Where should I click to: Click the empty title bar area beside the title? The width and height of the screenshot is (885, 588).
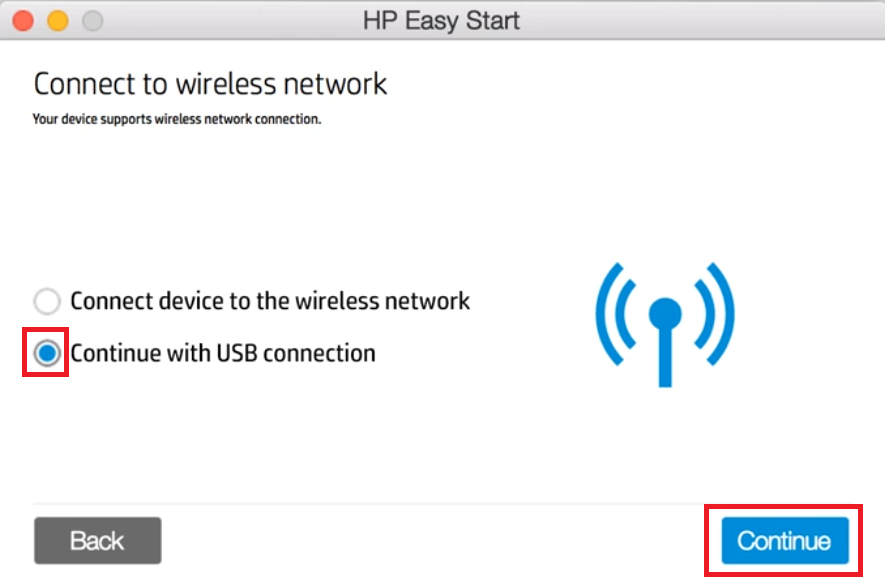click(700, 21)
